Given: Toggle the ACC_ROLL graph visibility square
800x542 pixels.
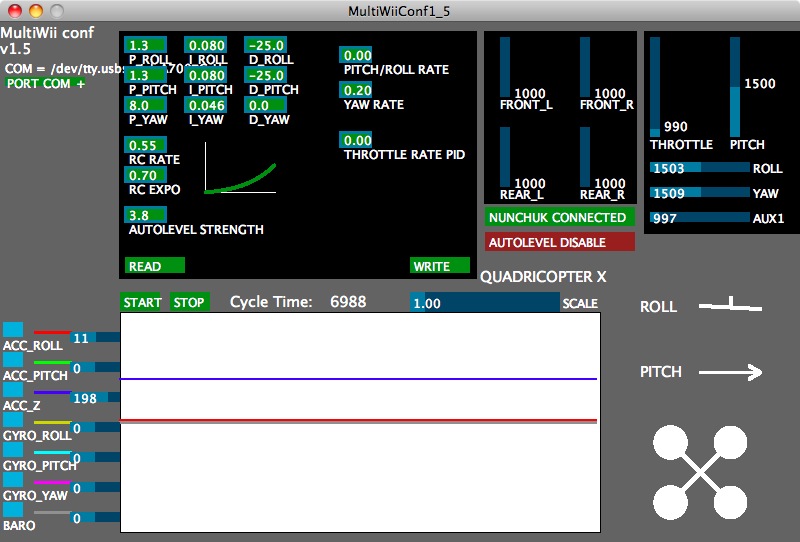Looking at the screenshot, I should 13,330.
